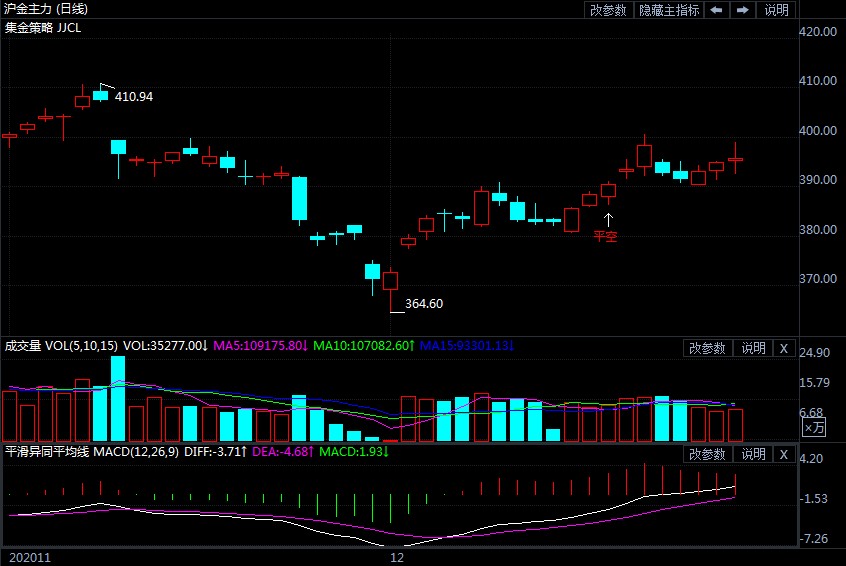Click the 202011 date axis label
Image resolution: width=846 pixels, height=566 pixels.
30,557
